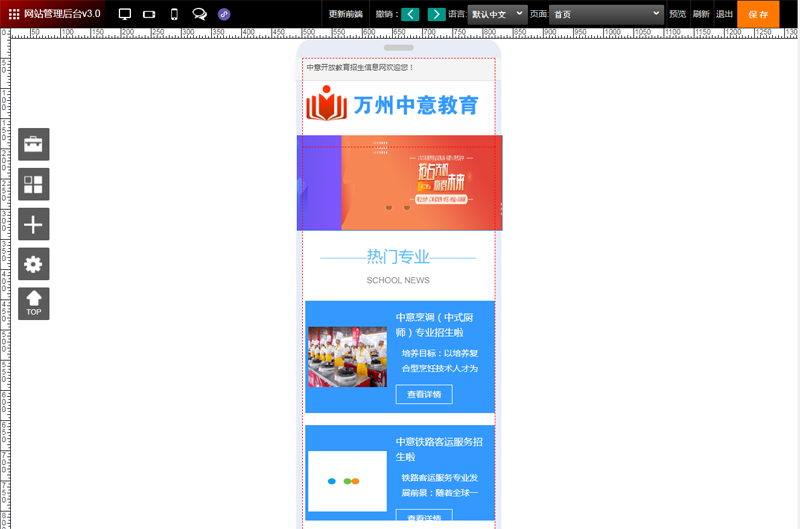The height and width of the screenshot is (529, 800).
Task: Click the SCHOOL NEWS subtitle
Action: pyautogui.click(x=398, y=280)
